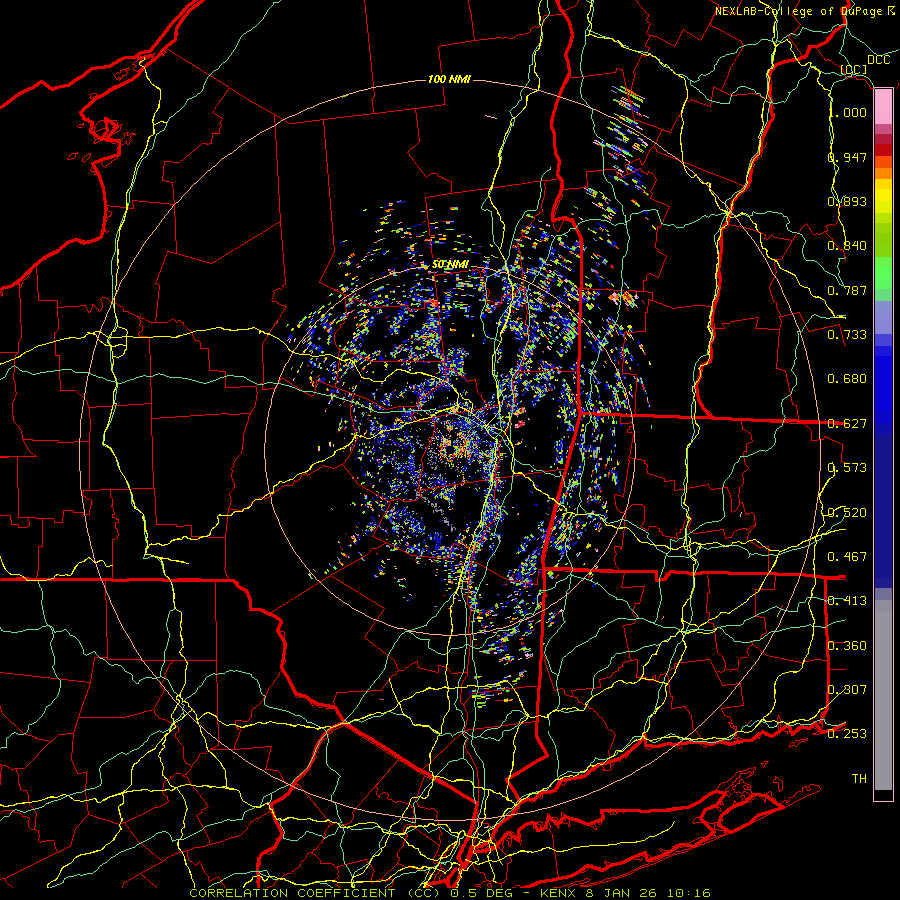Select the lavender segment of the color bar
This screenshot has width=900, height=900.
point(883,317)
